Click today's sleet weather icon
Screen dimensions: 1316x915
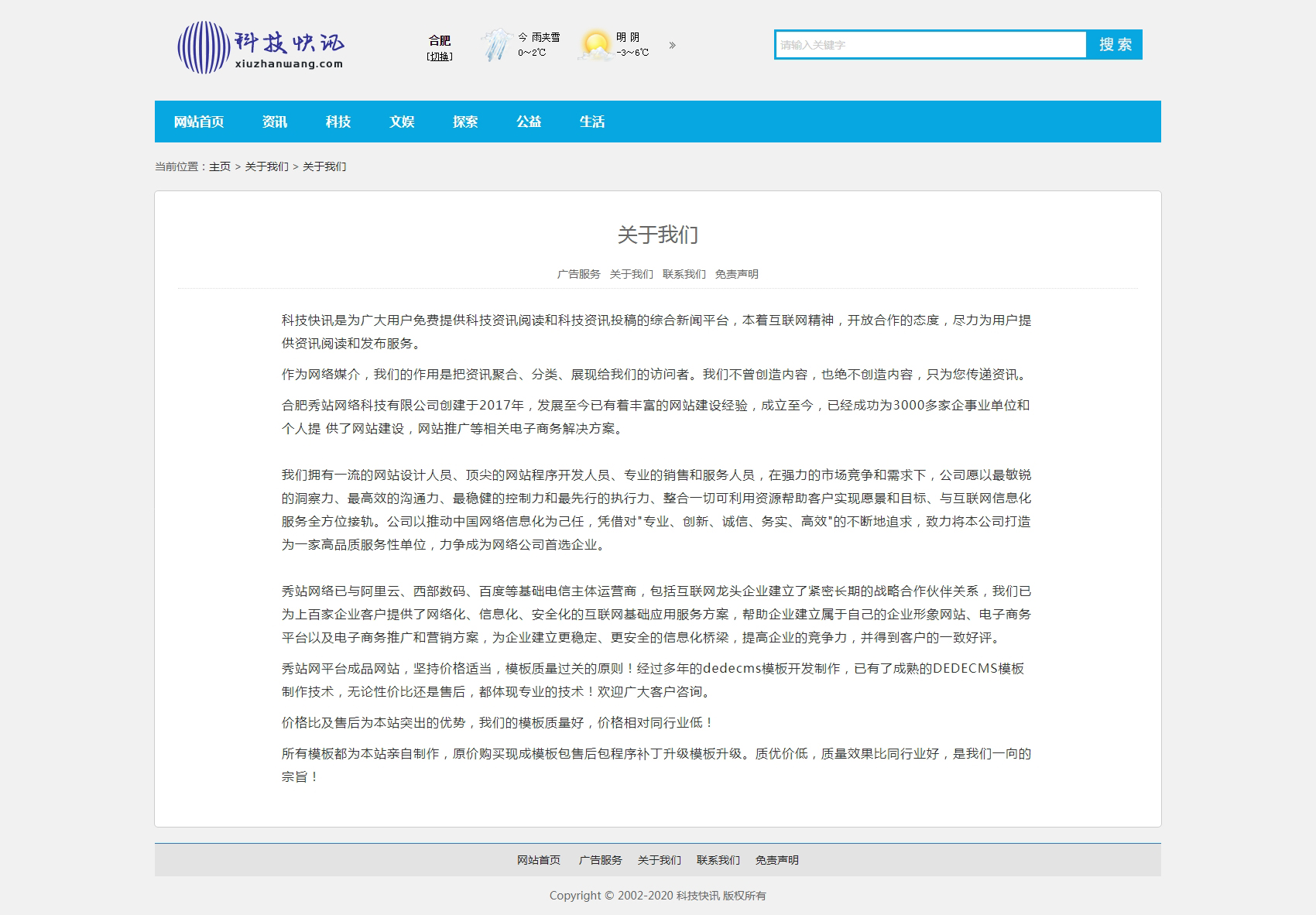(x=495, y=45)
